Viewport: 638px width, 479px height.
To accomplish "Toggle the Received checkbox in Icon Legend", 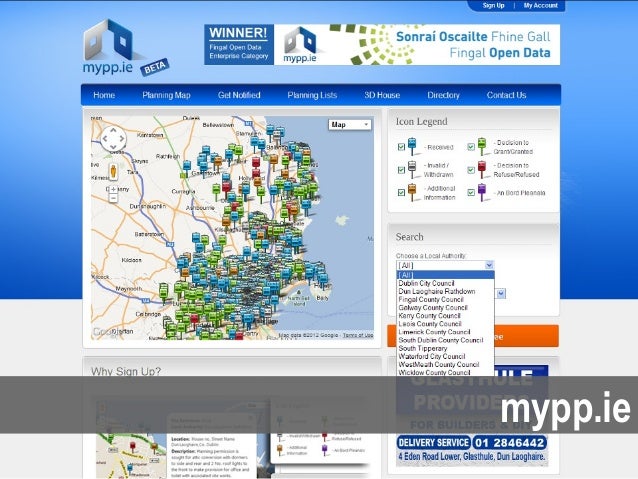I will pos(401,147).
